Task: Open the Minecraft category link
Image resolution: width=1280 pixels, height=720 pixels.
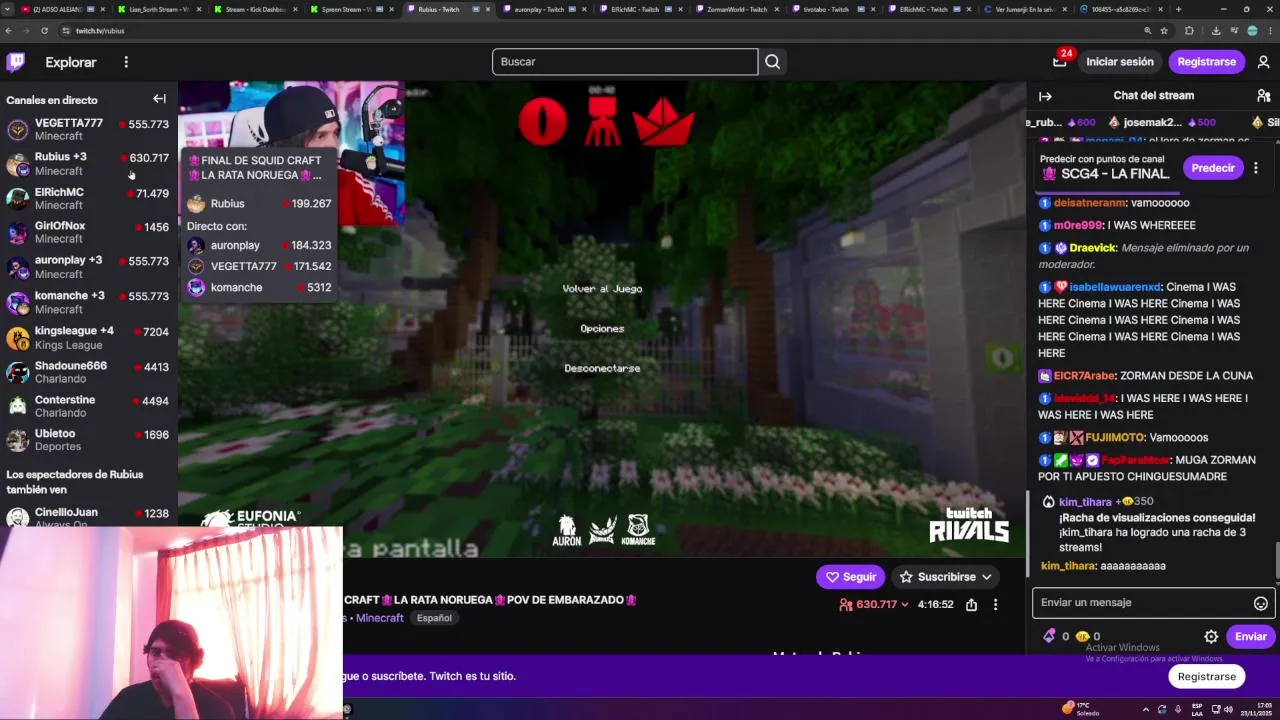Action: tap(380, 618)
